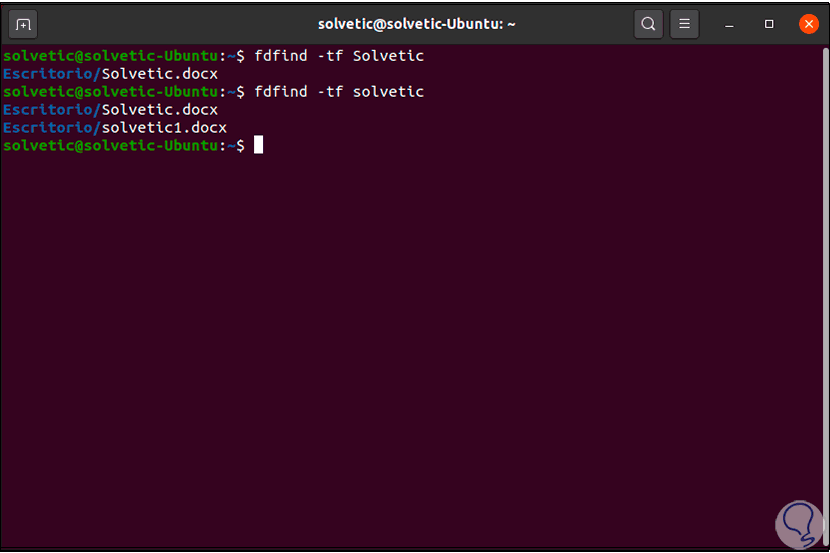Open the hamburger menu

[x=684, y=24]
